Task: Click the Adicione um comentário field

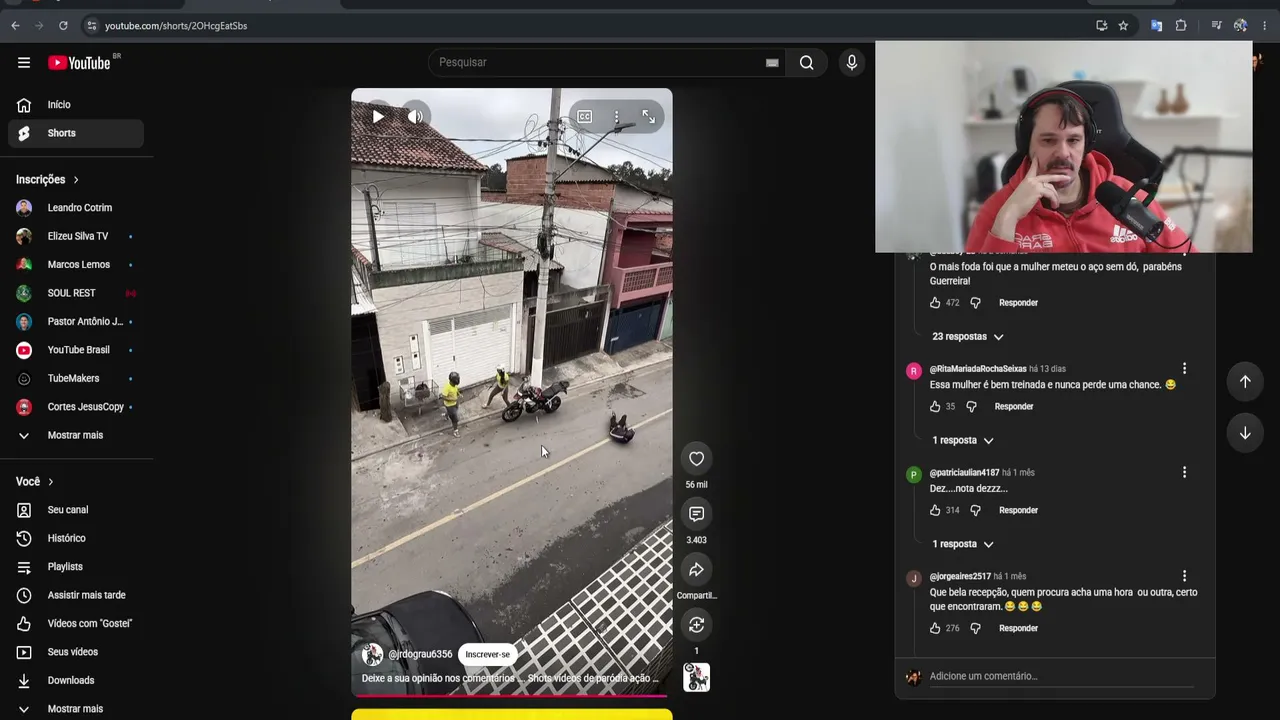Action: pyautogui.click(x=1061, y=677)
